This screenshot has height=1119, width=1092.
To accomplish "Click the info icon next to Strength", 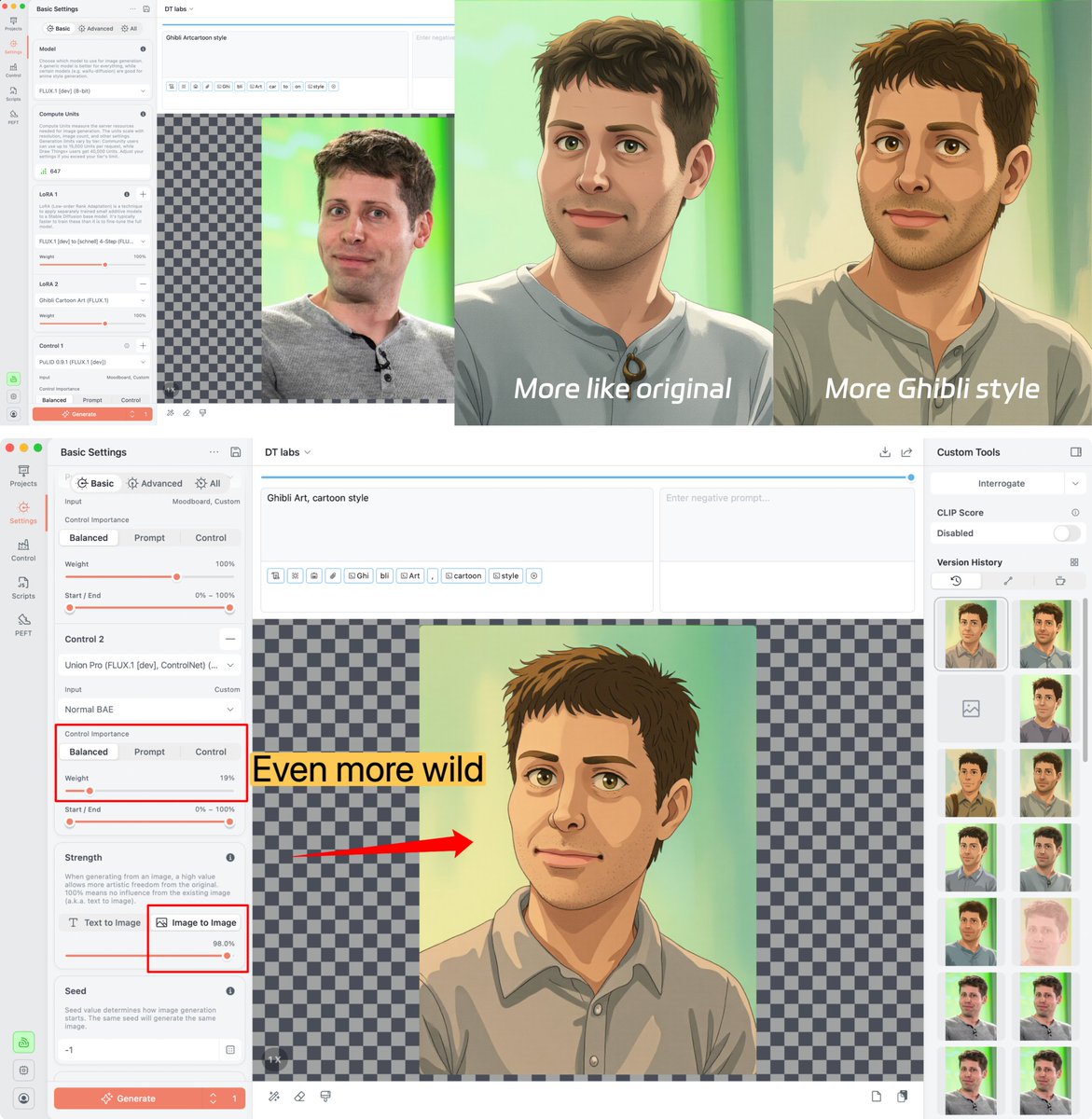I will 230,857.
